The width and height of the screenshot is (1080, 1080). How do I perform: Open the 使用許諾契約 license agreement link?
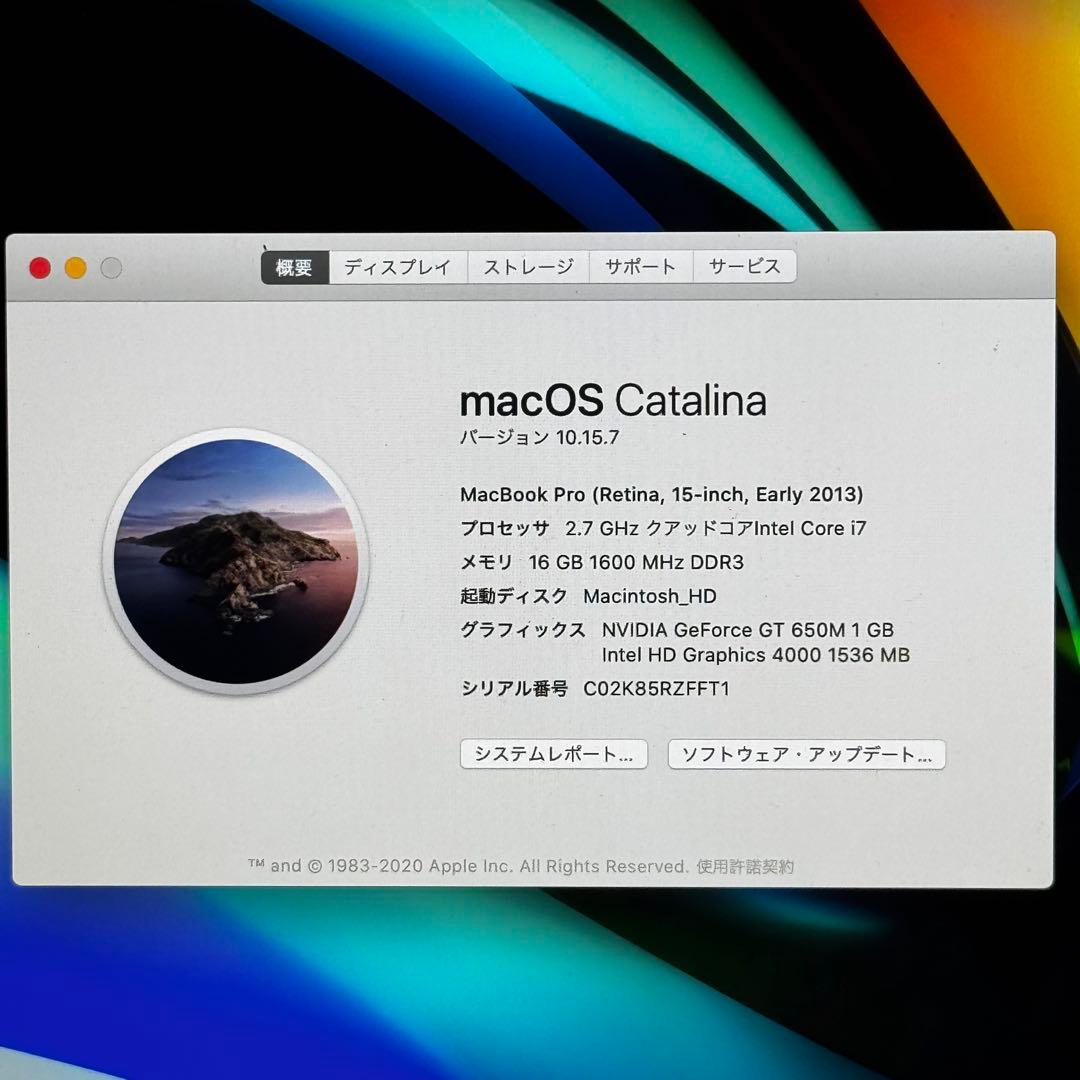745,866
